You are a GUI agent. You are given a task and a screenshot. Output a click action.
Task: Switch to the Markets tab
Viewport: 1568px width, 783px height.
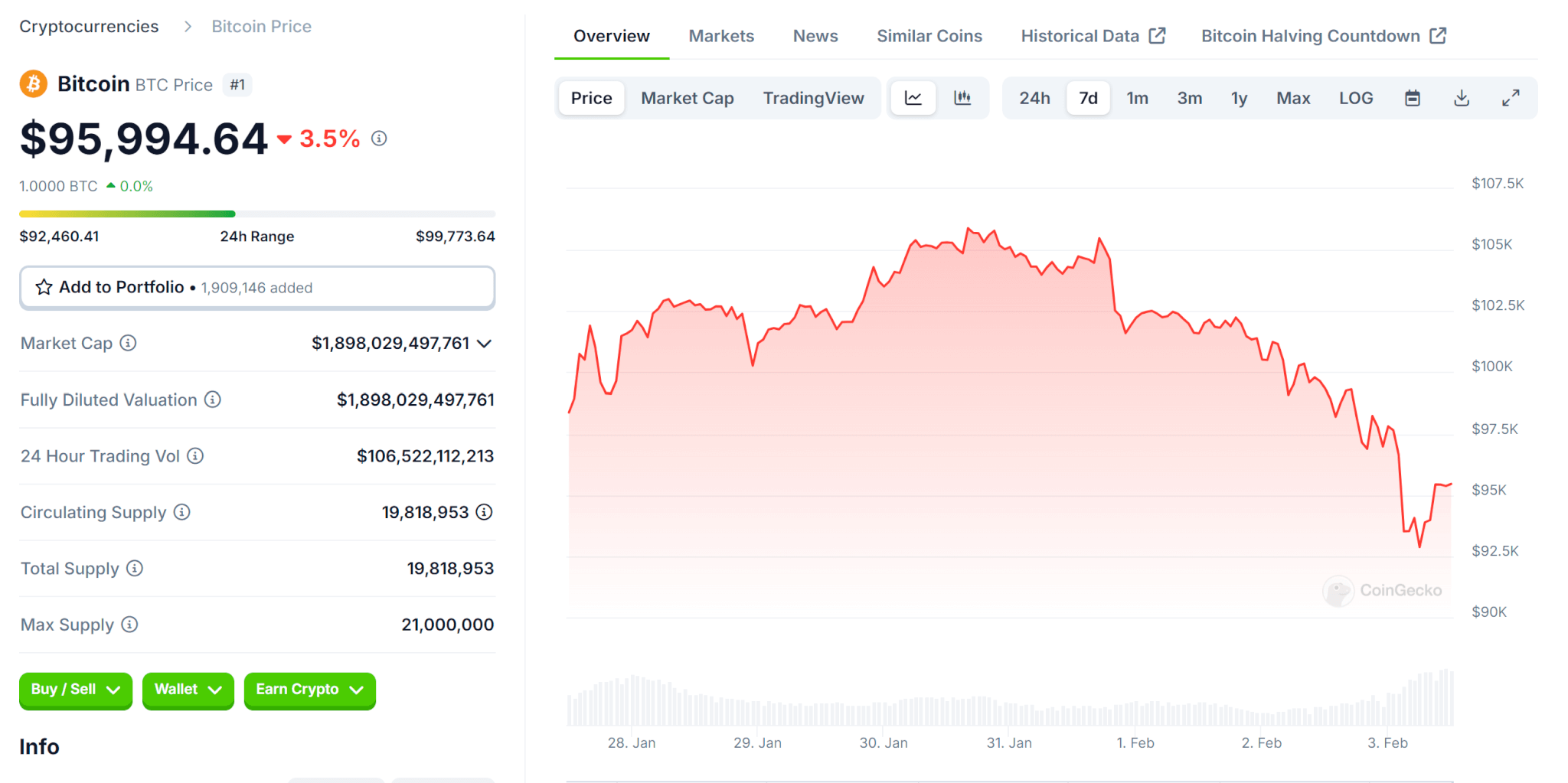720,36
